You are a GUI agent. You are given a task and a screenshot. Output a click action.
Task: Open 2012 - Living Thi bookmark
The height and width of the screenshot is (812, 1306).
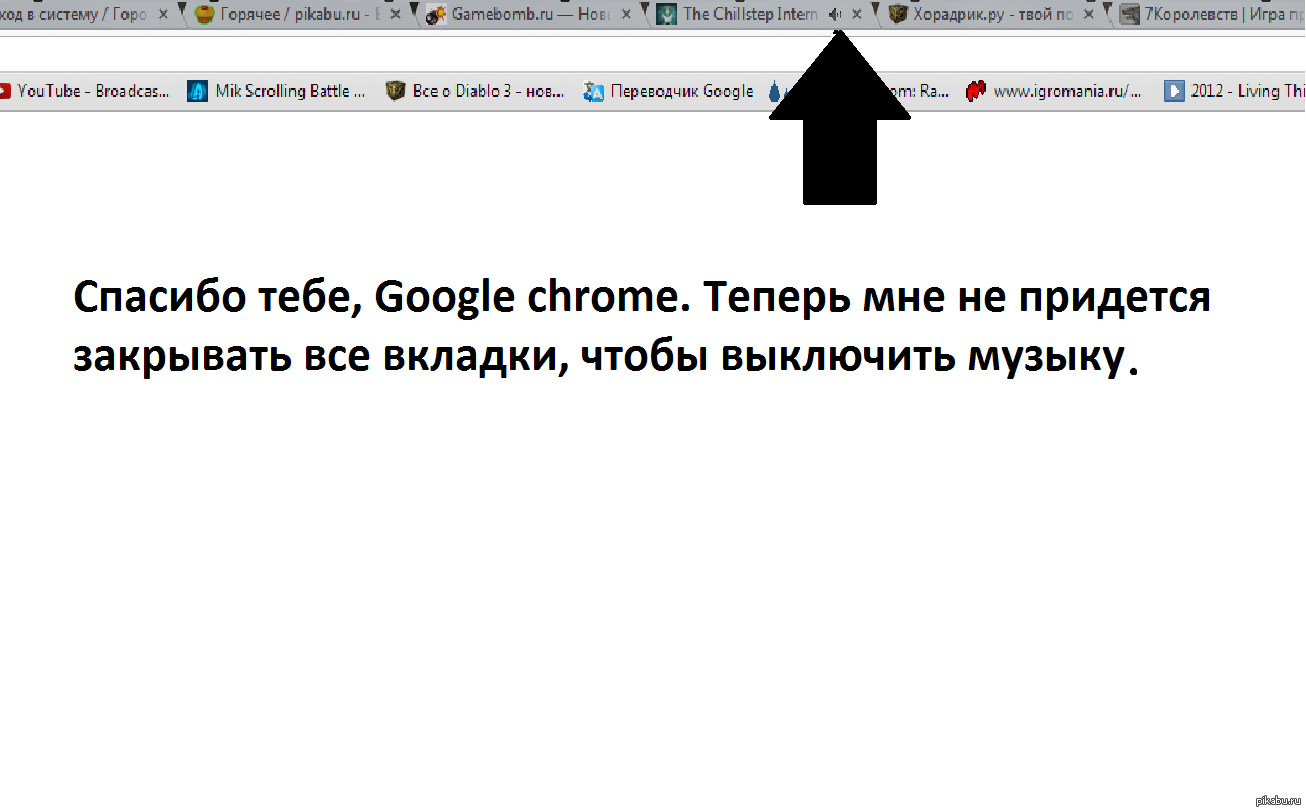pos(1234,91)
